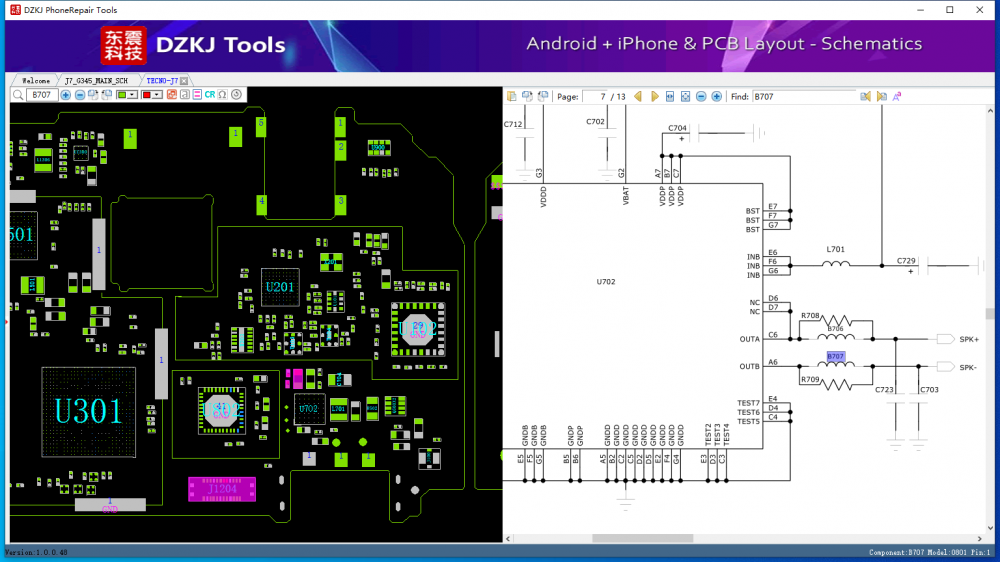Open the green color dropdown arrow

click(132, 95)
